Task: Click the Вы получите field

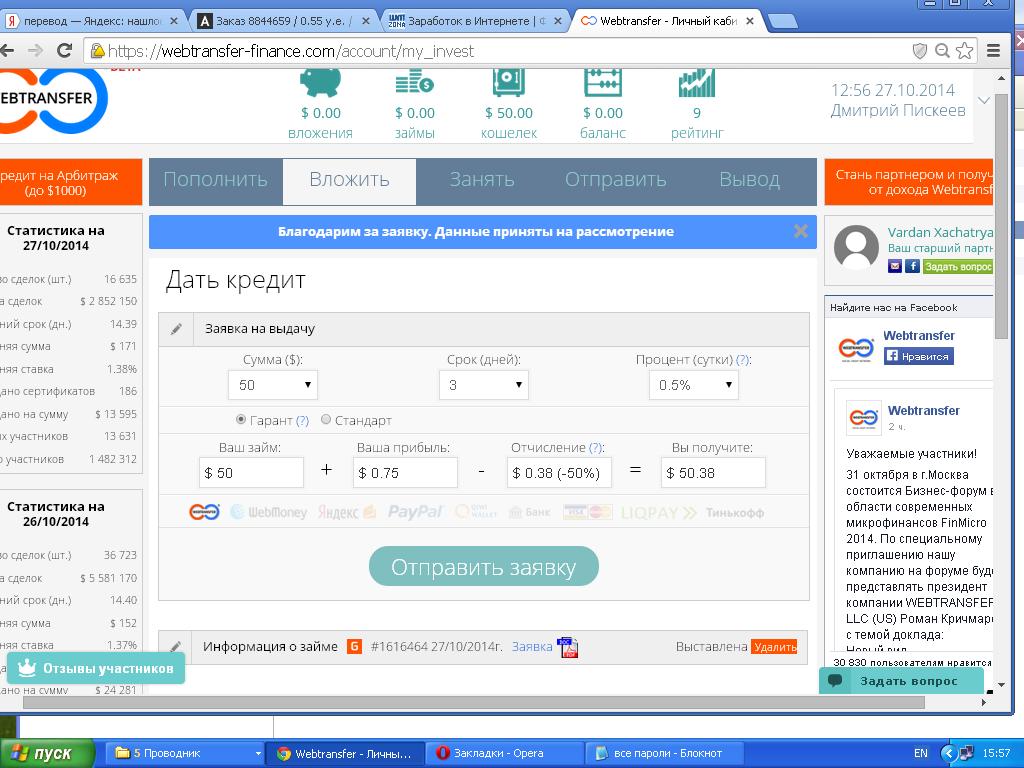Action: pyautogui.click(x=713, y=473)
